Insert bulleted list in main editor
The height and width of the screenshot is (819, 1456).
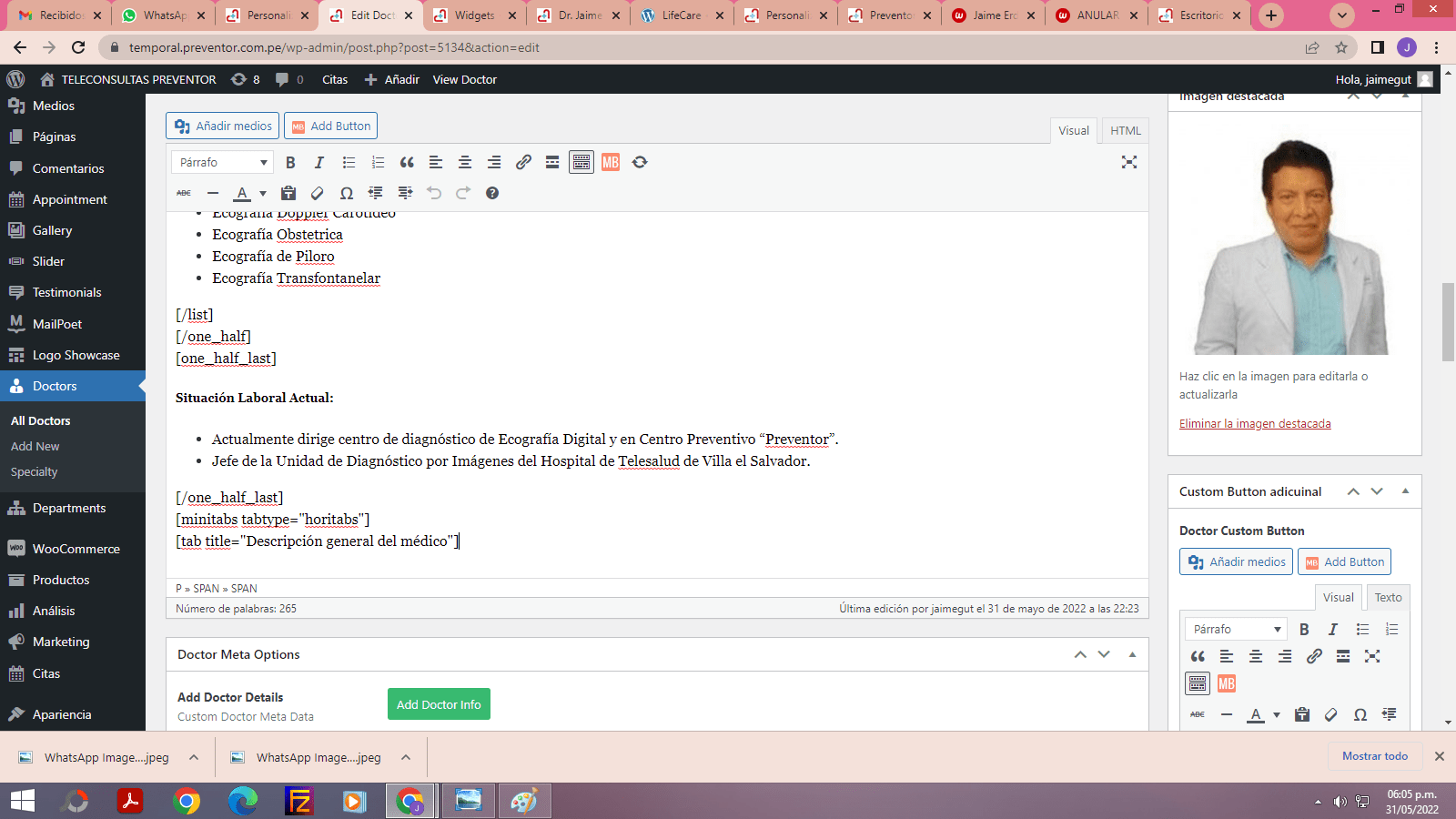[349, 162]
